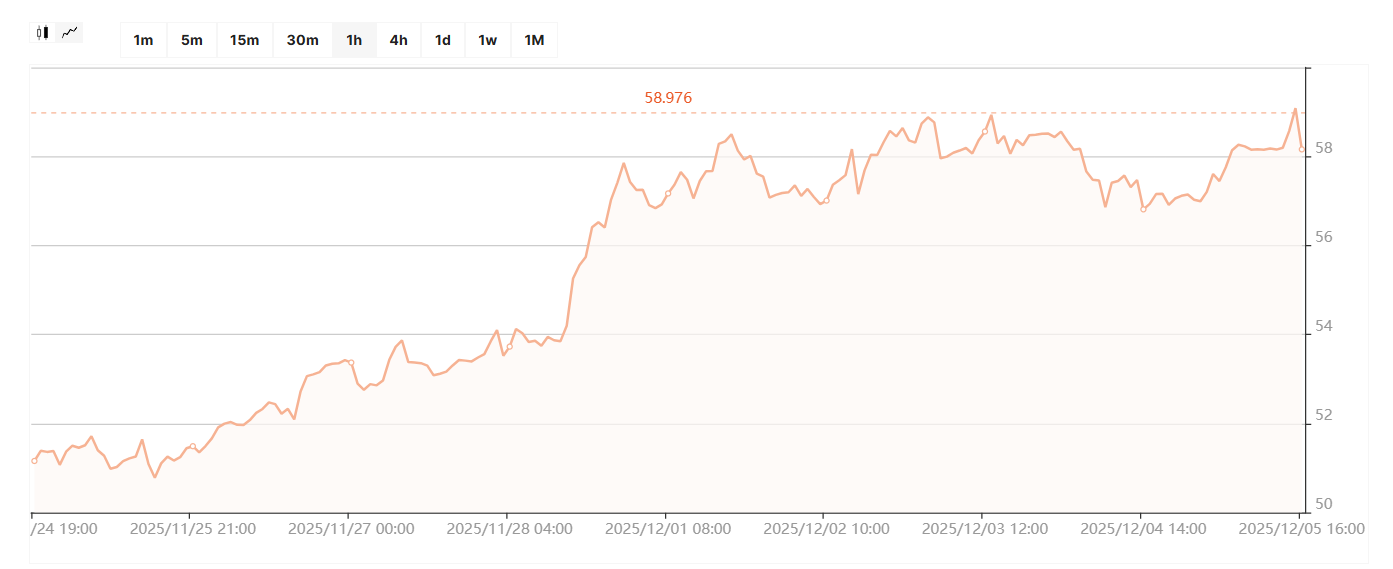Click the active 1h interval button
Image resolution: width=1393 pixels, height=569 pixels.
(354, 40)
